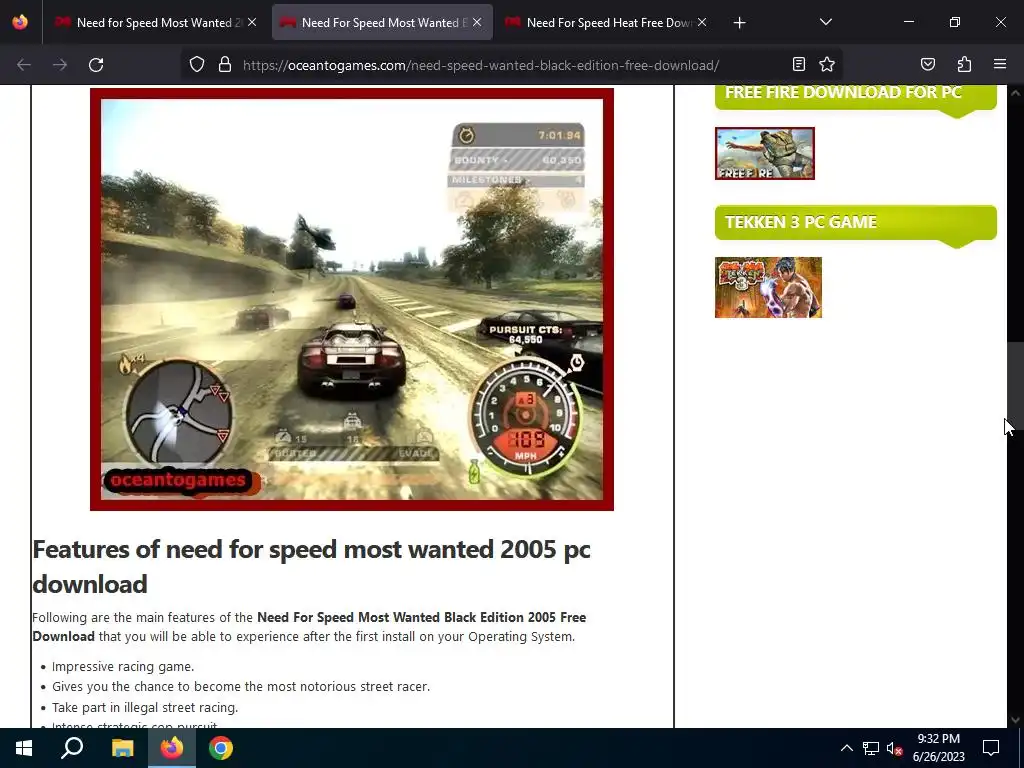
Task: Open the tracking protection shield panel
Action: (x=197, y=65)
